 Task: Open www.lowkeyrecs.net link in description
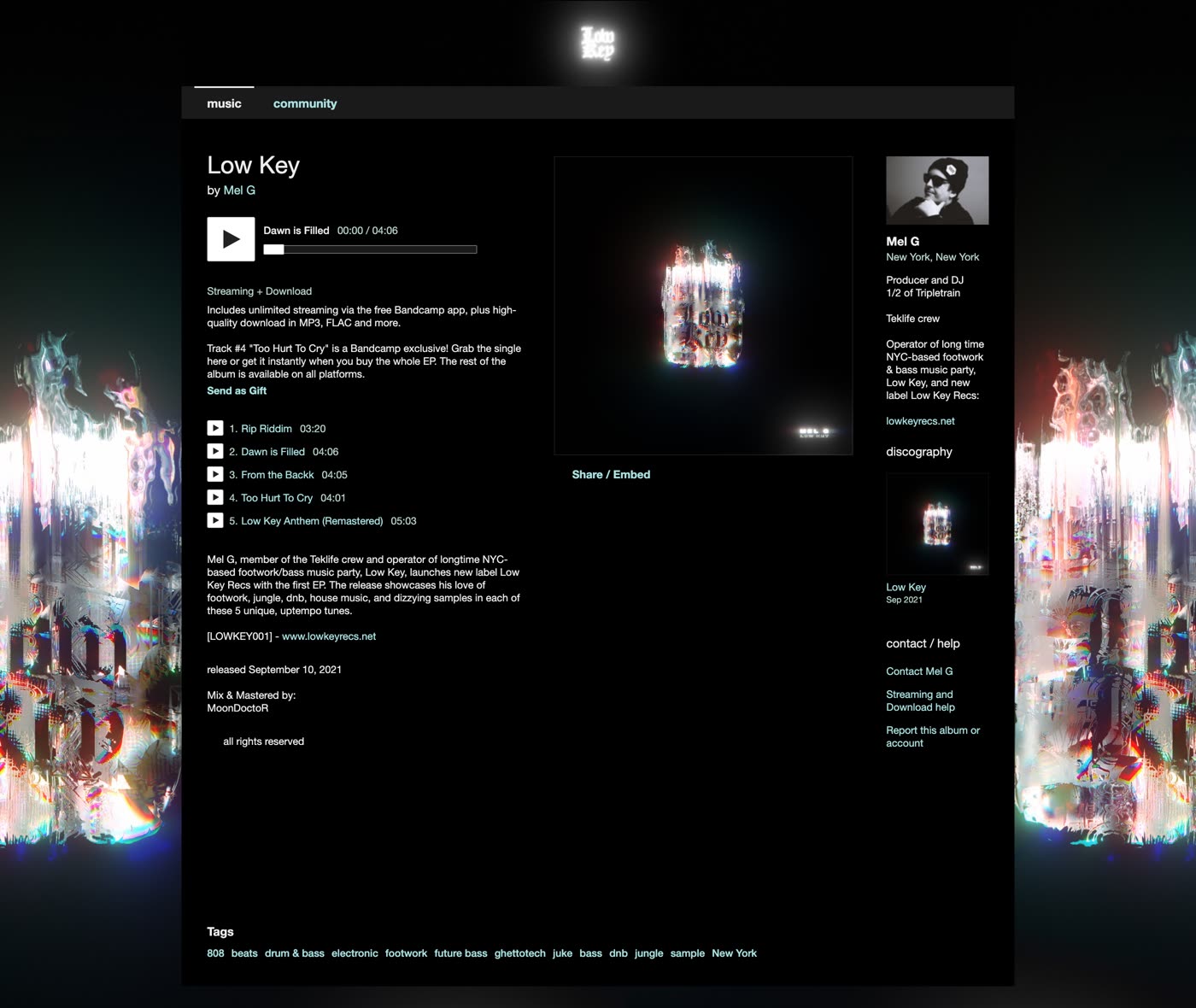[x=329, y=636]
